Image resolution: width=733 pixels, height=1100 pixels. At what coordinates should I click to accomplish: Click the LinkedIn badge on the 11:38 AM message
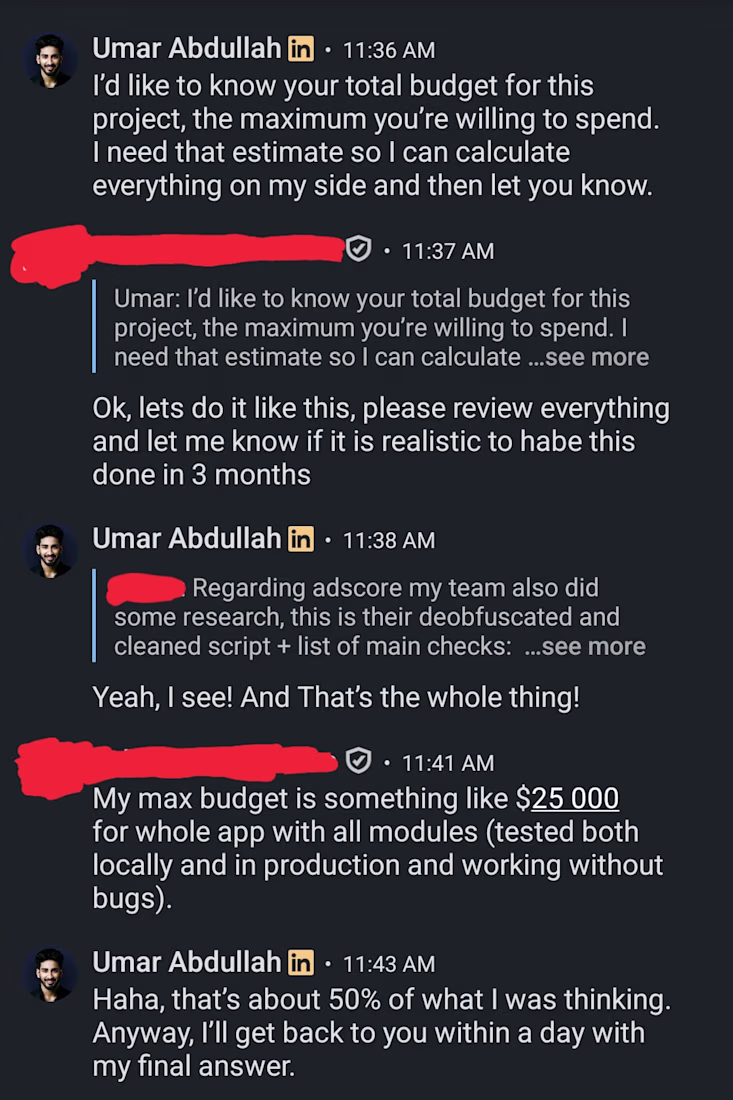(x=300, y=539)
